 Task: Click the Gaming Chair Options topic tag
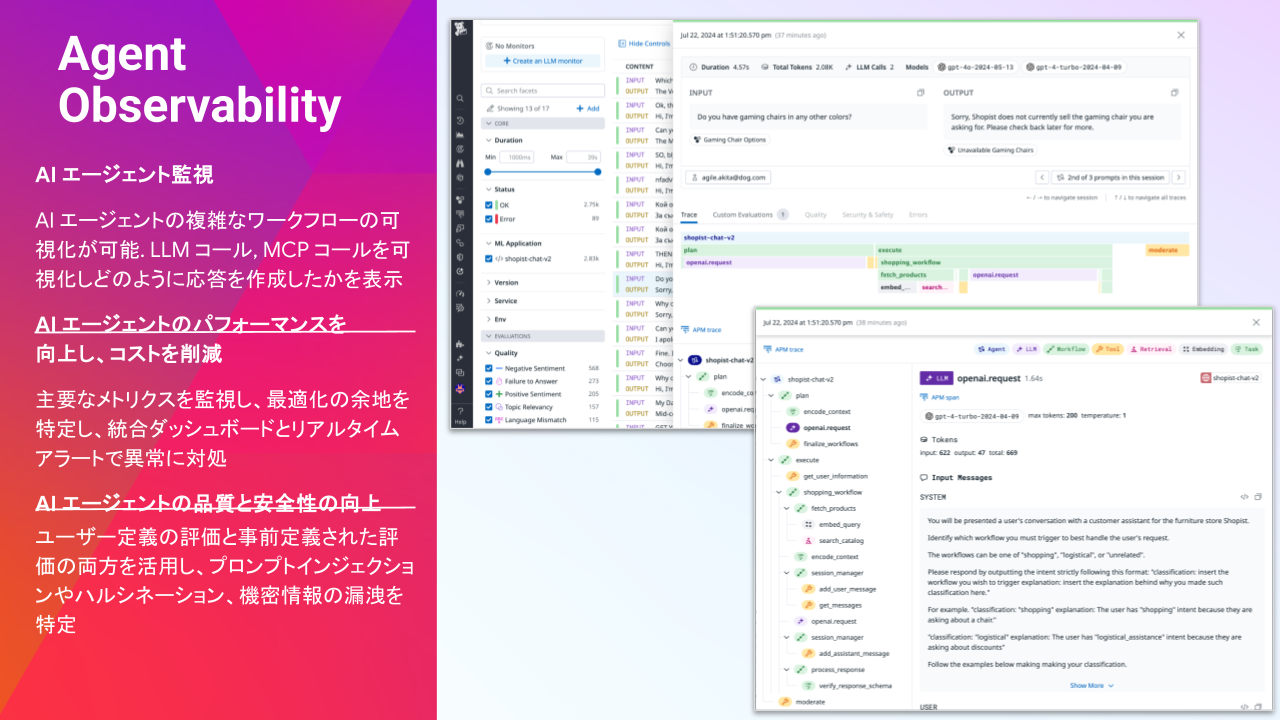[x=729, y=139]
